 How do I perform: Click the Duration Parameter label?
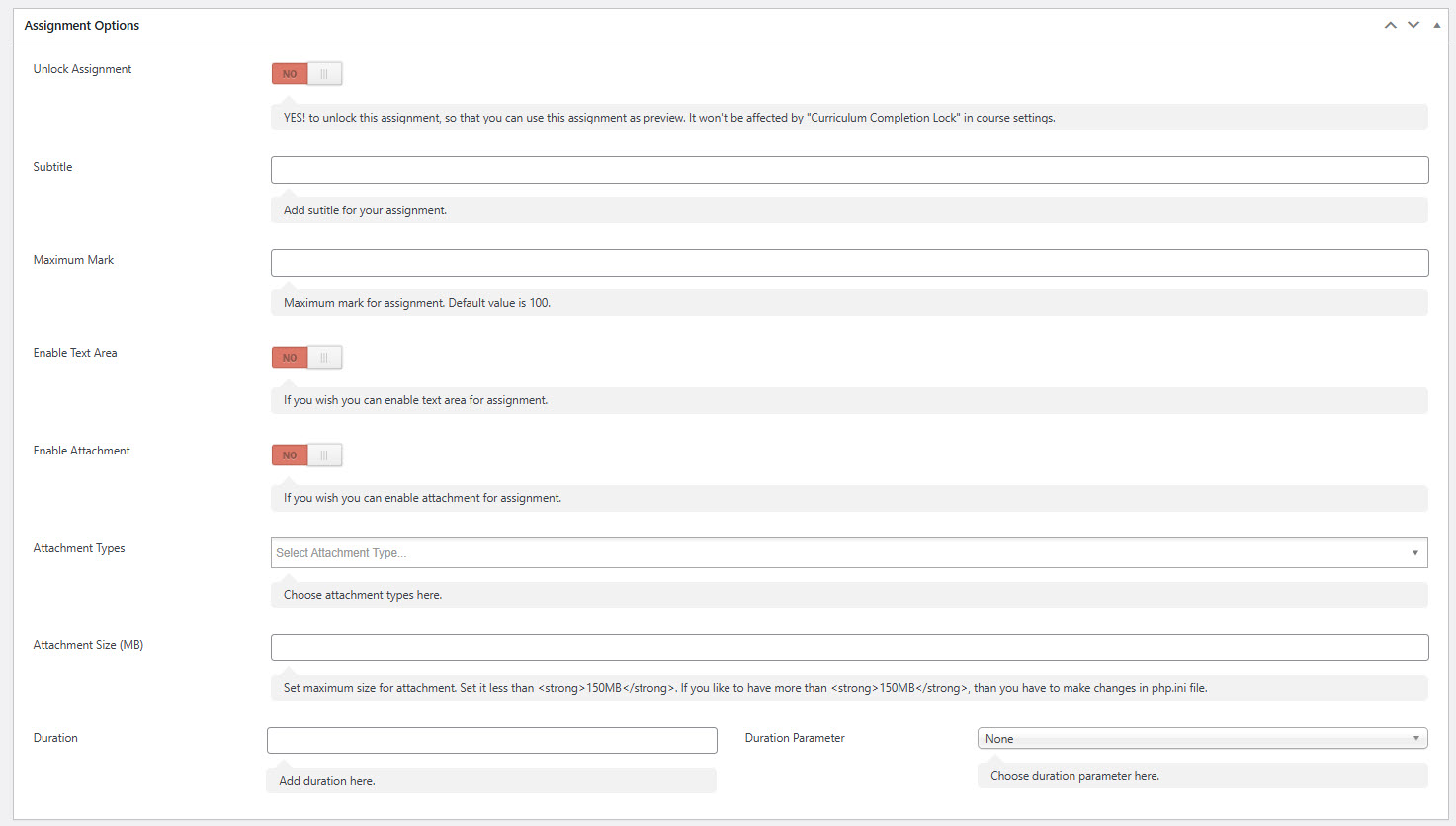(795, 738)
